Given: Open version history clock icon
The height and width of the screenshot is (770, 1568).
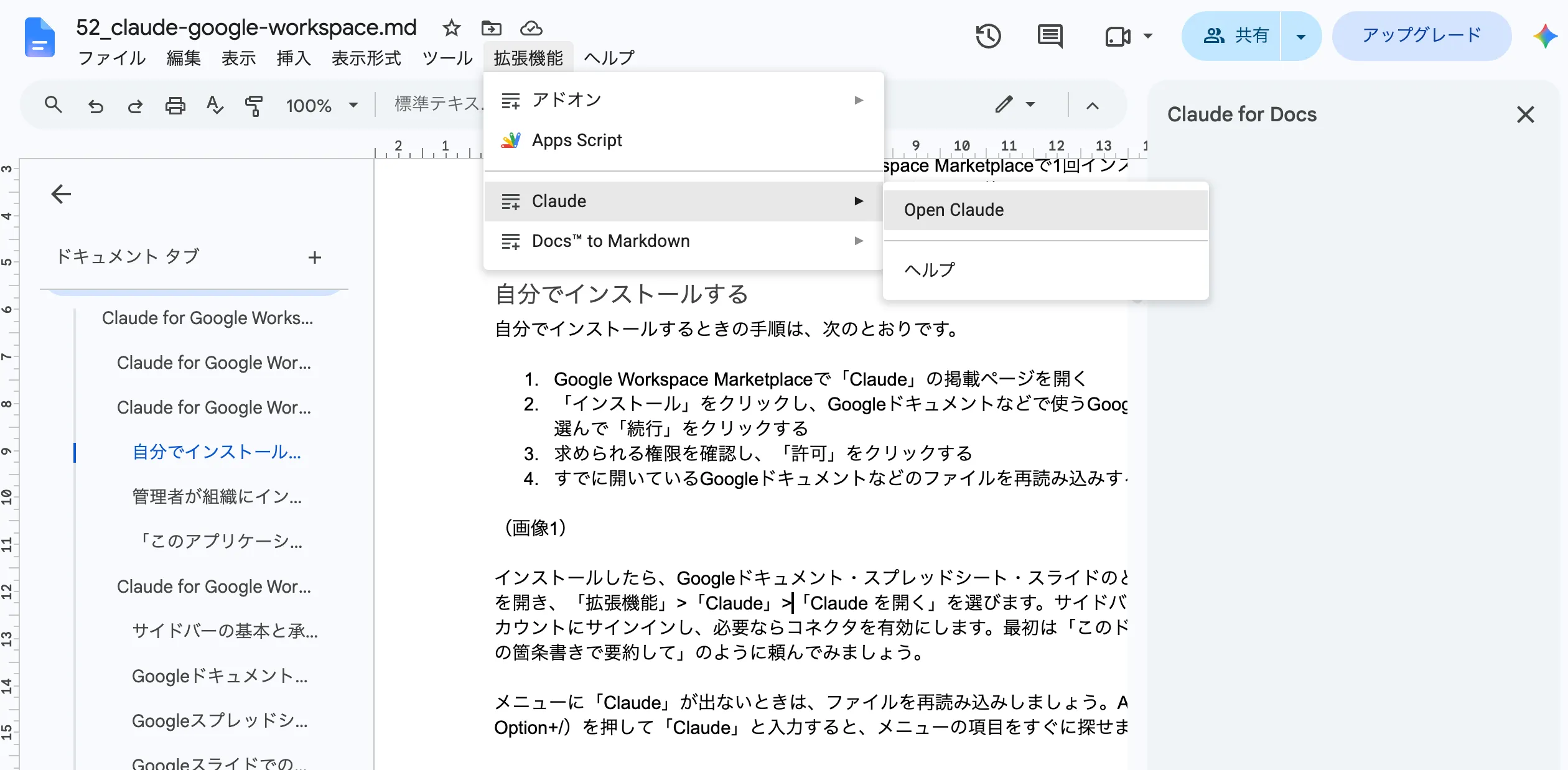Looking at the screenshot, I should click(988, 36).
